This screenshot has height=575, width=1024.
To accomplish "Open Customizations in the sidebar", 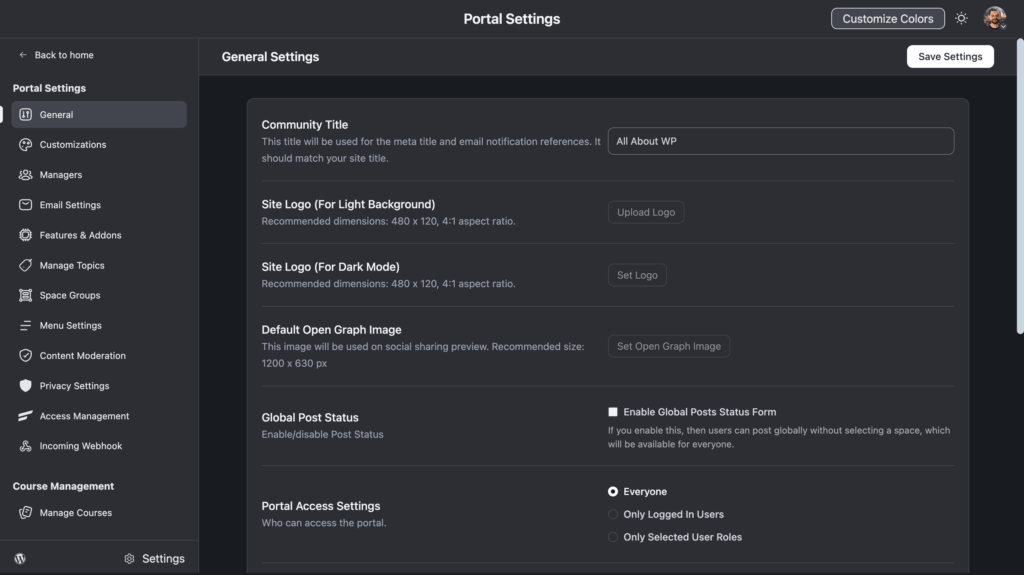I will pos(99,144).
